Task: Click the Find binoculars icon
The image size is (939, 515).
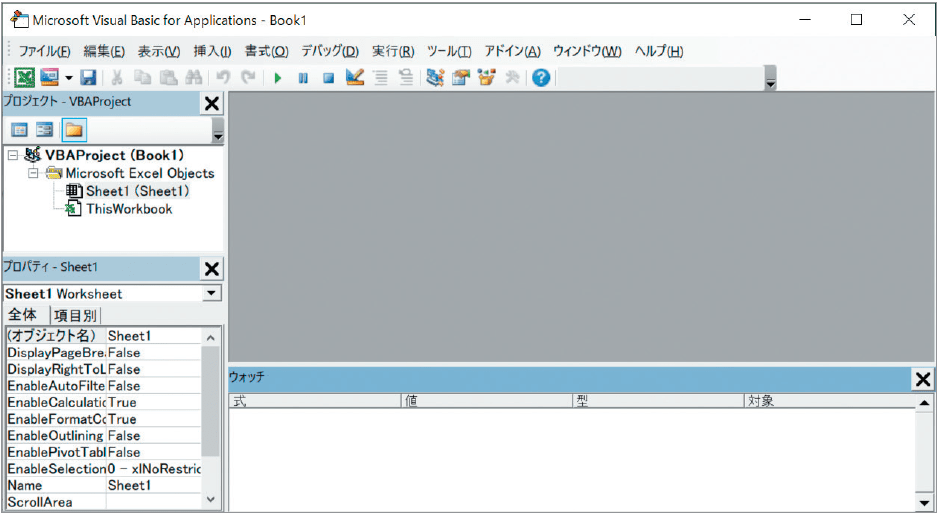Action: click(x=193, y=77)
